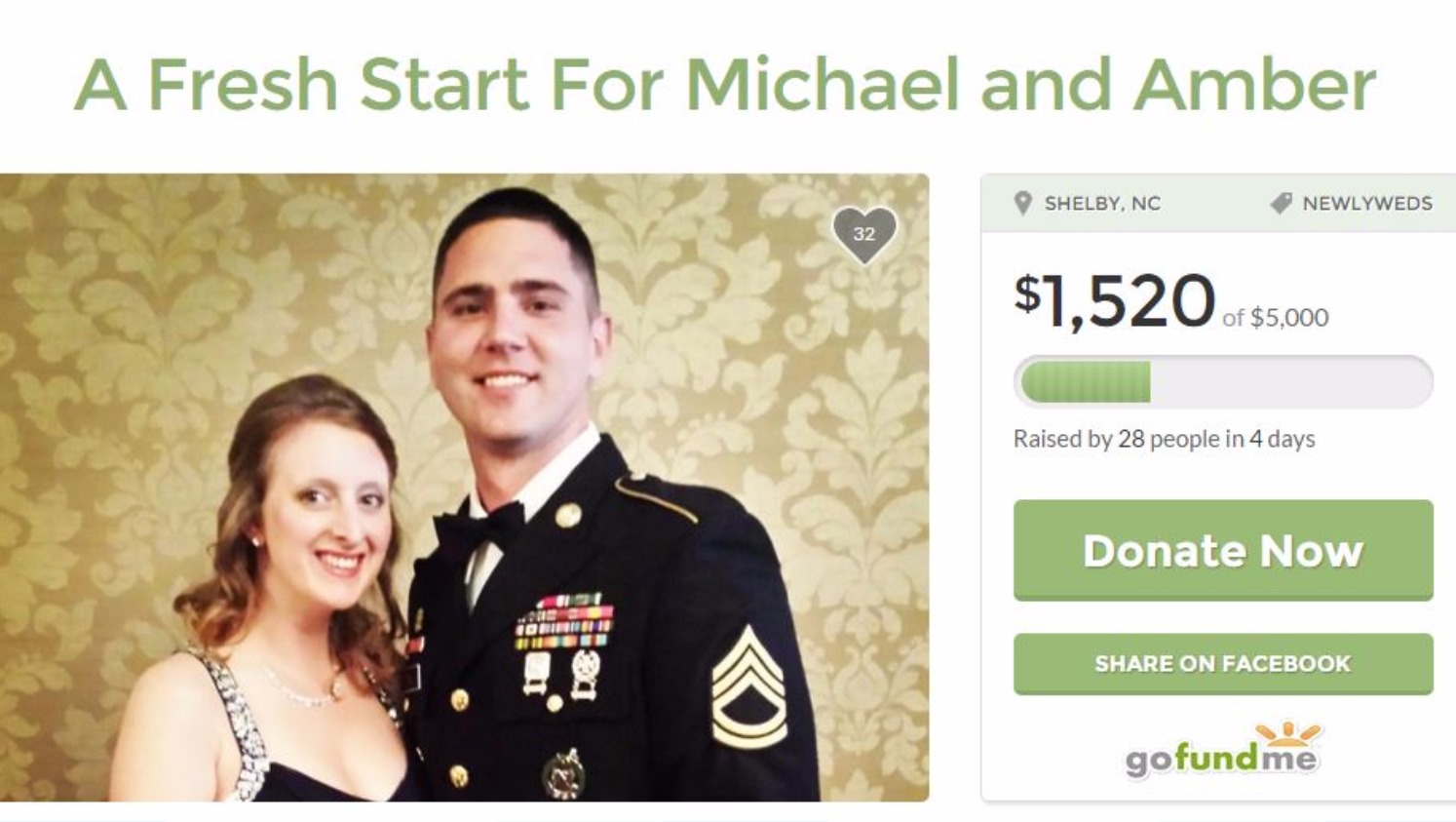Open the campaign photo of the couple
Viewport: 1456px width, 822px height.
(464, 488)
